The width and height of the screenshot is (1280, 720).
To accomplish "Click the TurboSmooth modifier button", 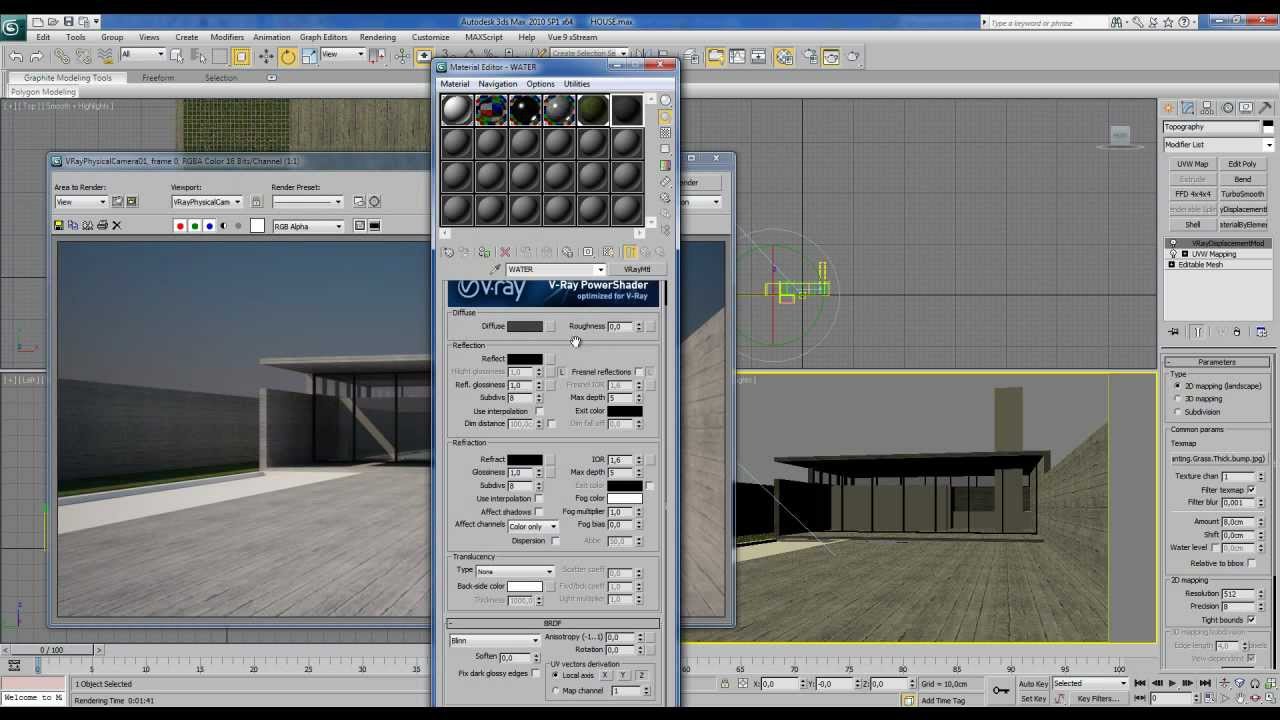I will click(x=1243, y=194).
